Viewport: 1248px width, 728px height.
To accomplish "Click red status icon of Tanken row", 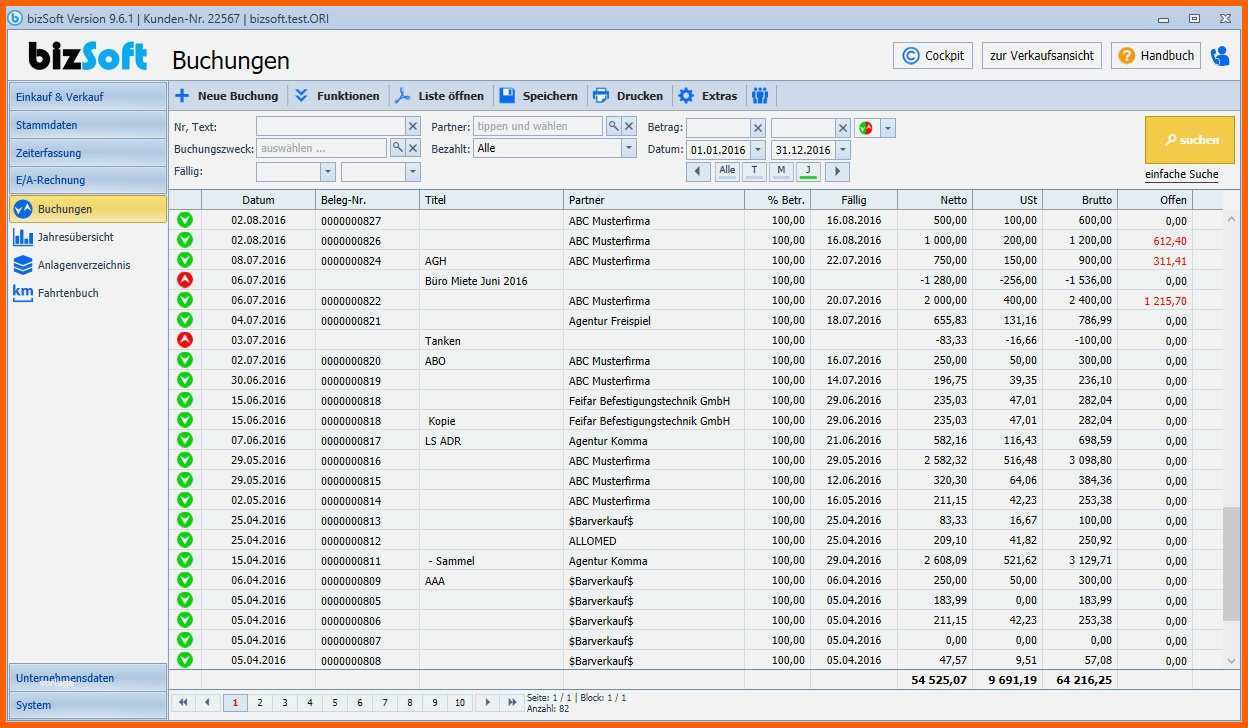I will (185, 340).
